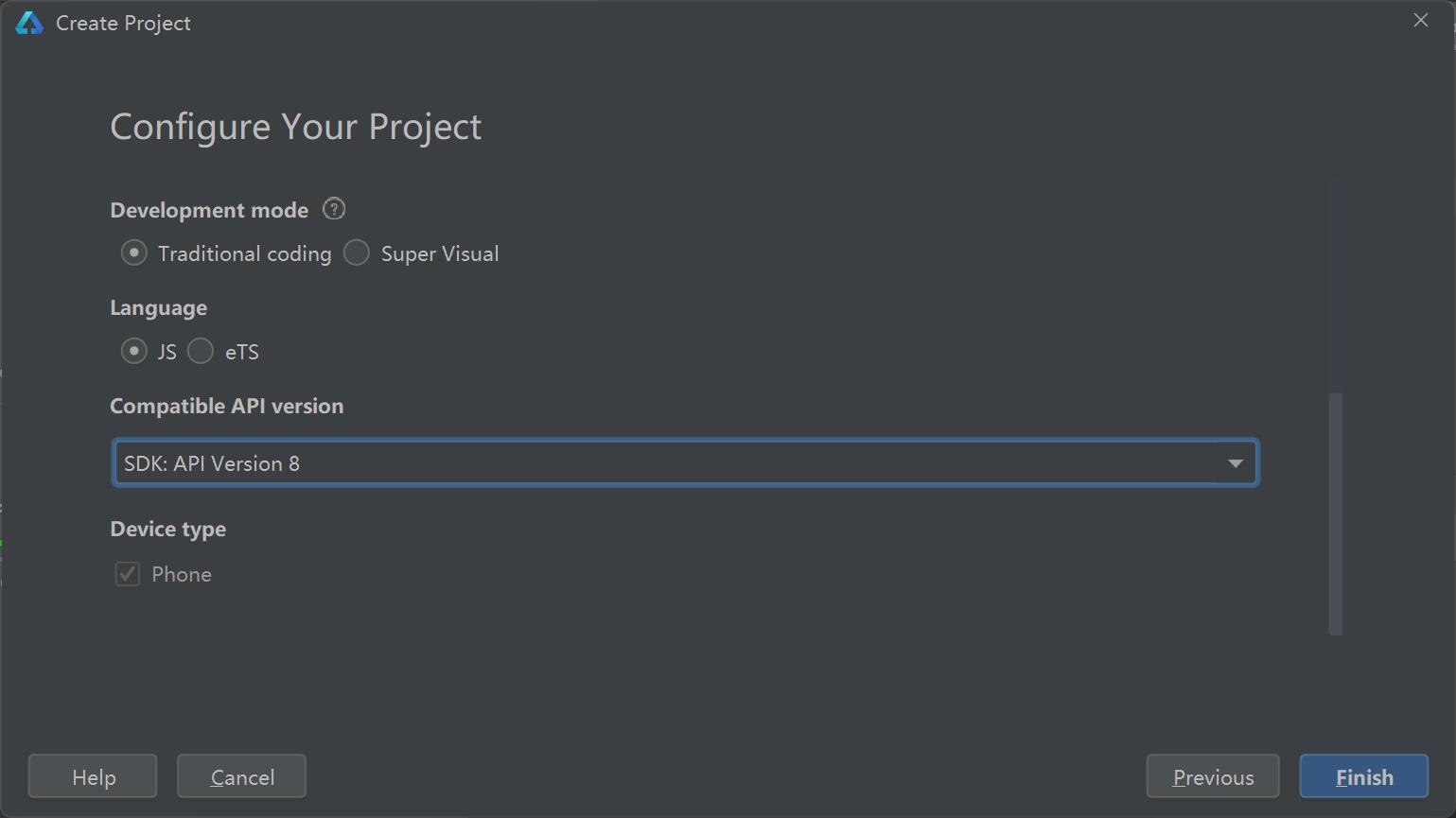1456x818 pixels.
Task: Switch language to the eTS radio button
Action: (x=201, y=352)
